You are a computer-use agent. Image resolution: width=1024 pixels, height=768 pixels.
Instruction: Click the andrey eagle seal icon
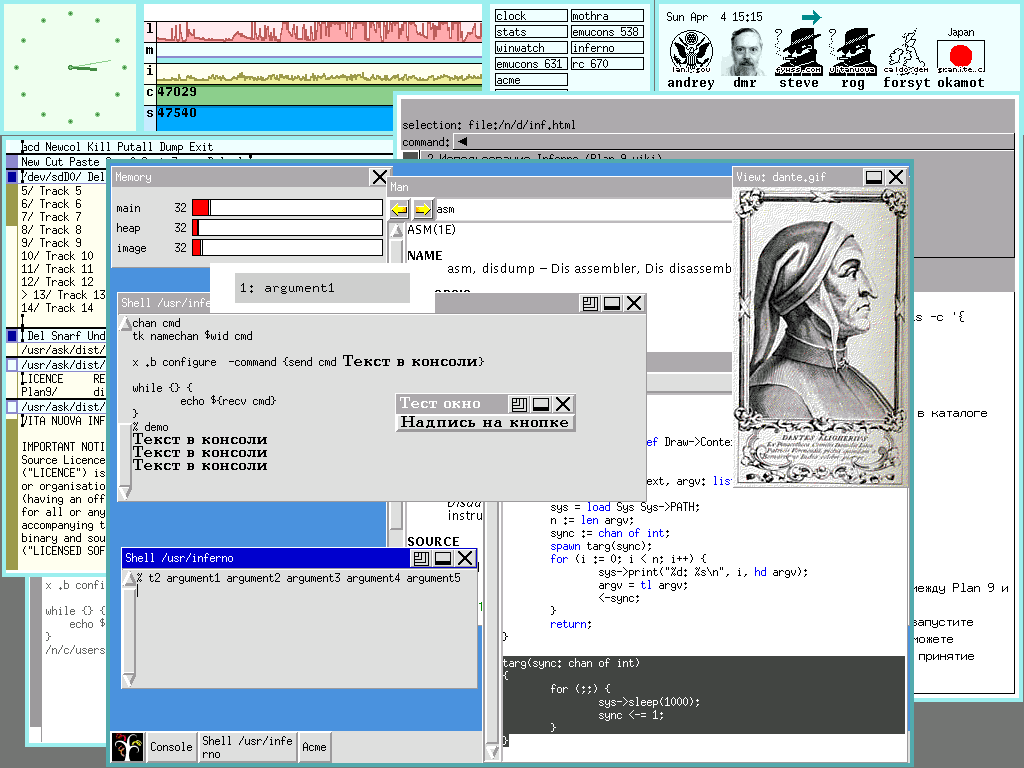(690, 51)
